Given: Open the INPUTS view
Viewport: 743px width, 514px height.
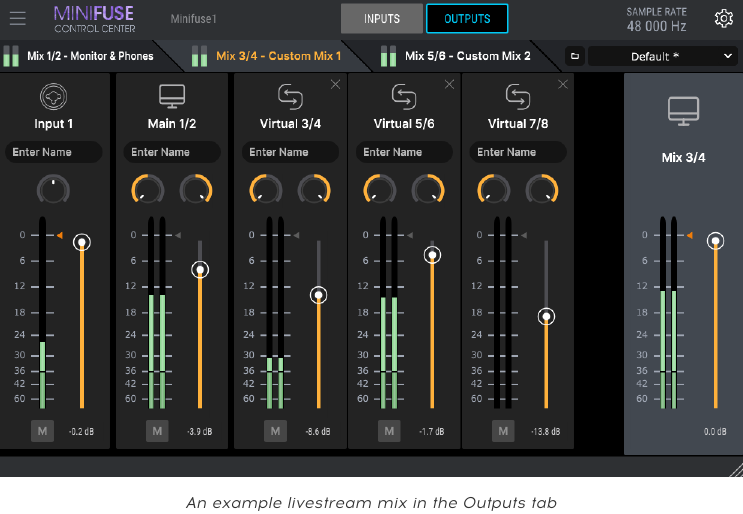Looking at the screenshot, I should pos(382,18).
